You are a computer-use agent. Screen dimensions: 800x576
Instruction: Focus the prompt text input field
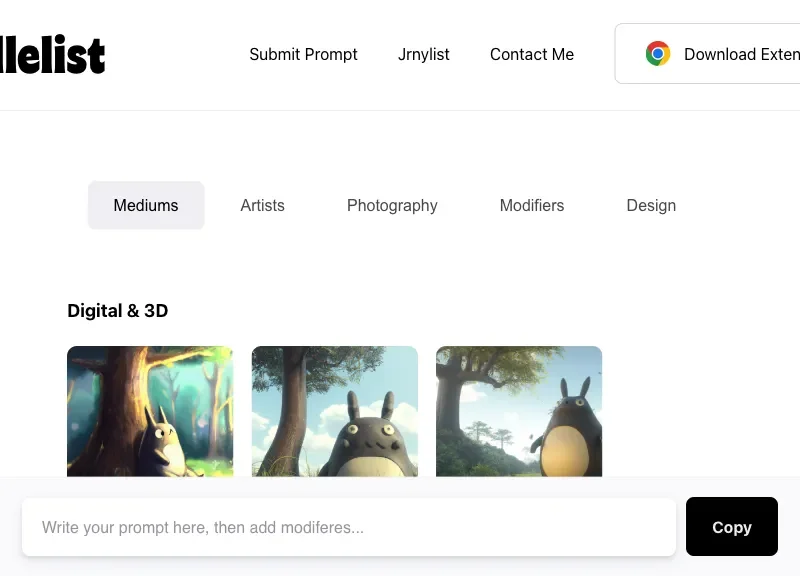point(349,527)
